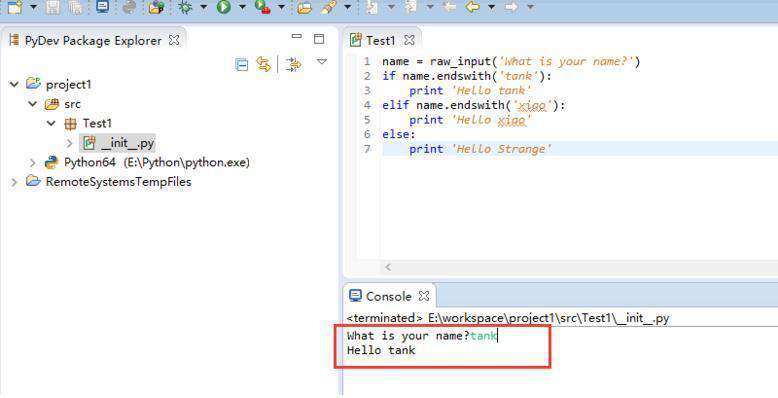Image resolution: width=778 pixels, height=398 pixels.
Task: Click the editor horizontal scrollbar left arrow
Action: (388, 267)
